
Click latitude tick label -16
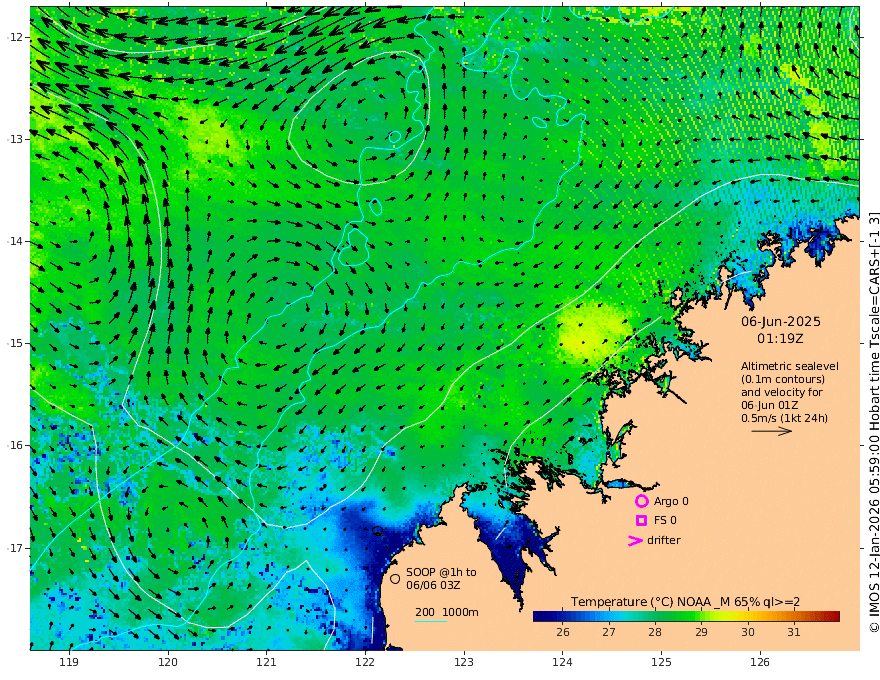(x=15, y=445)
